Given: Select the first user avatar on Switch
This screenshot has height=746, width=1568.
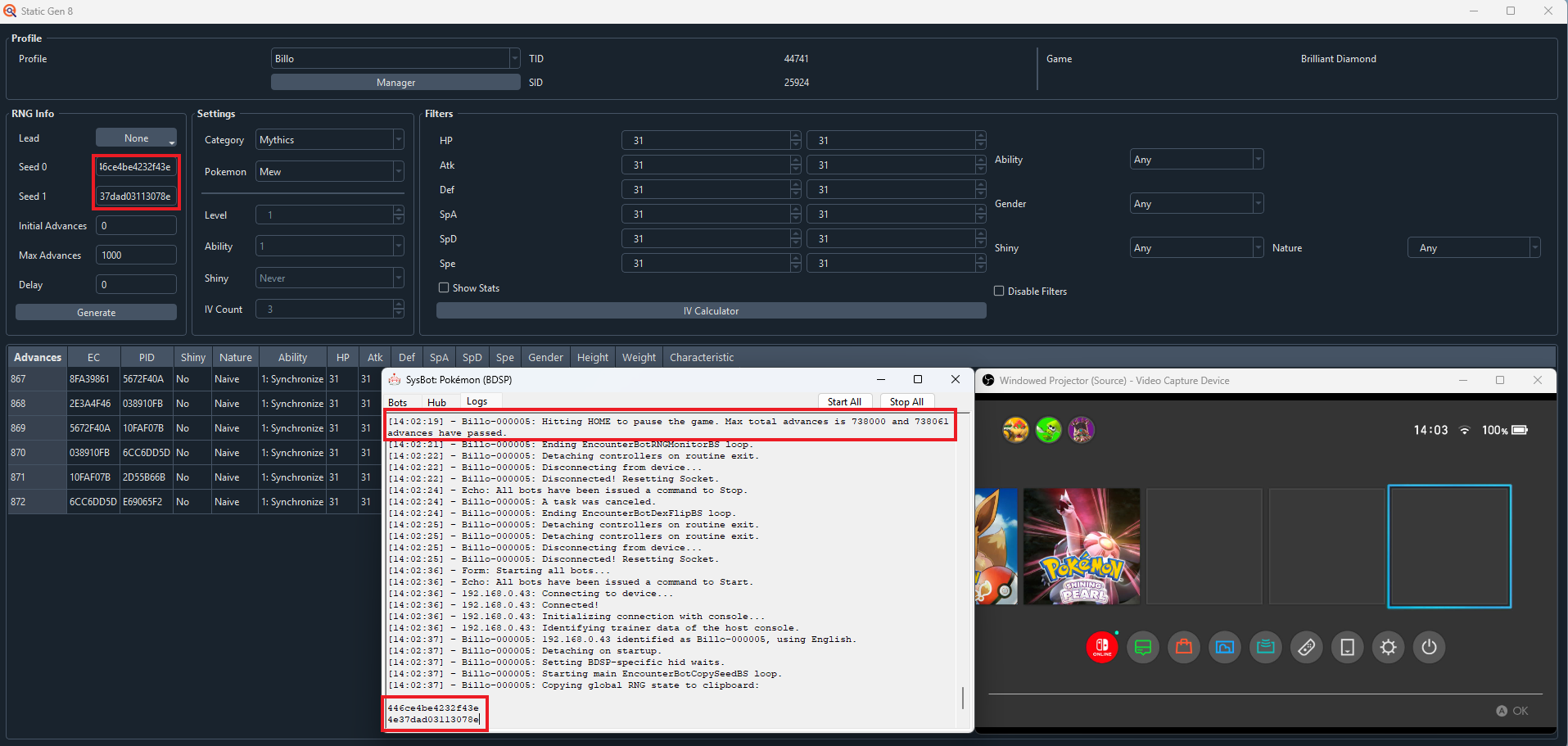Looking at the screenshot, I should tap(1016, 430).
